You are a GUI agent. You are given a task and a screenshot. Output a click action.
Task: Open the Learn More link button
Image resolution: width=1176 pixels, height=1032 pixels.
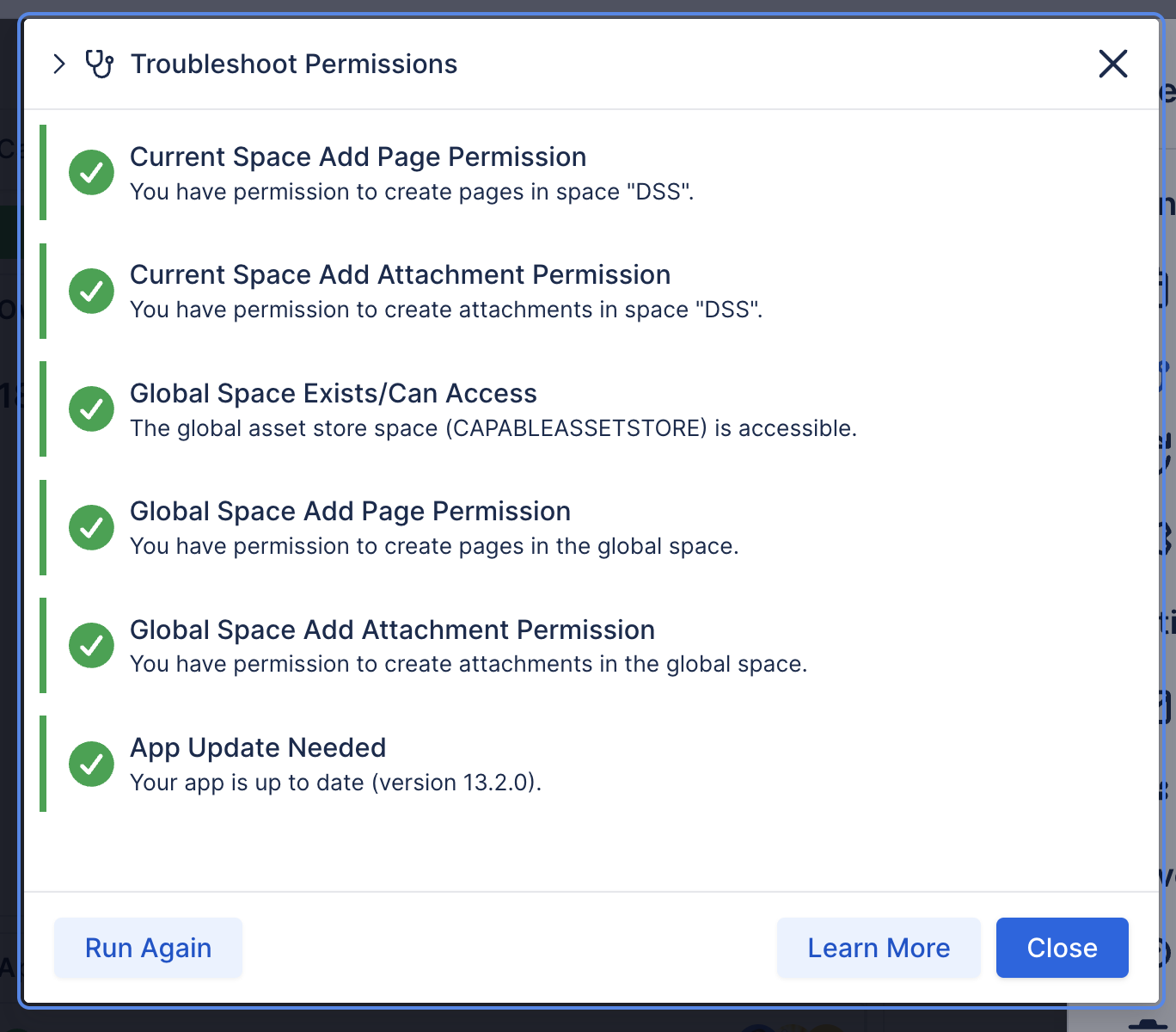pos(878,948)
